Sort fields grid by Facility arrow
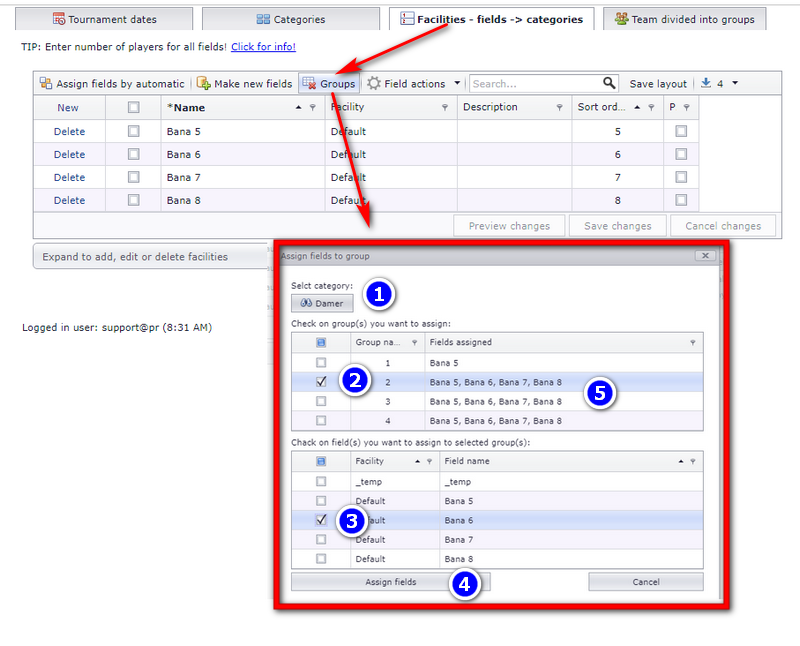The image size is (800, 646). pos(417,461)
